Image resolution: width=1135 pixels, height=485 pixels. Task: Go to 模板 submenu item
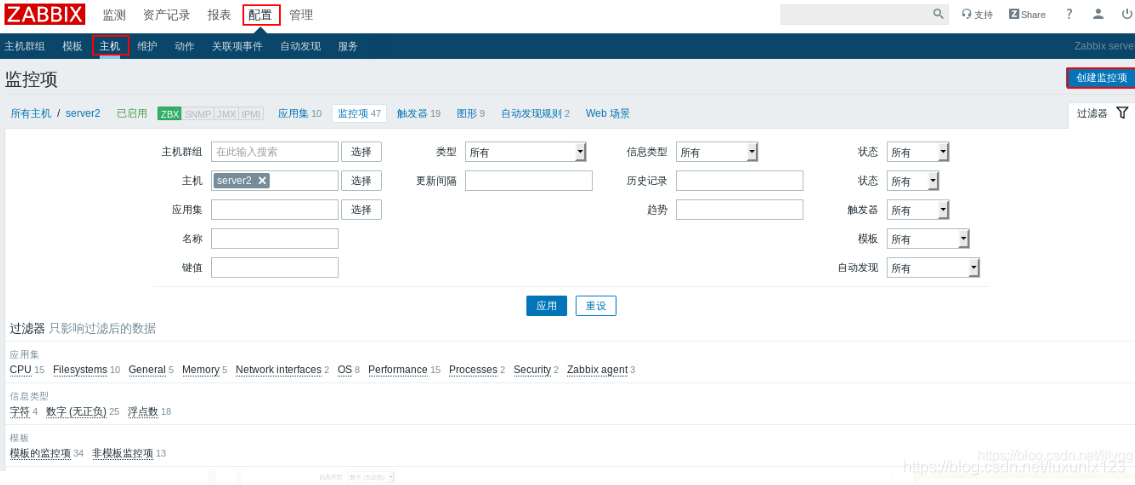tap(72, 46)
